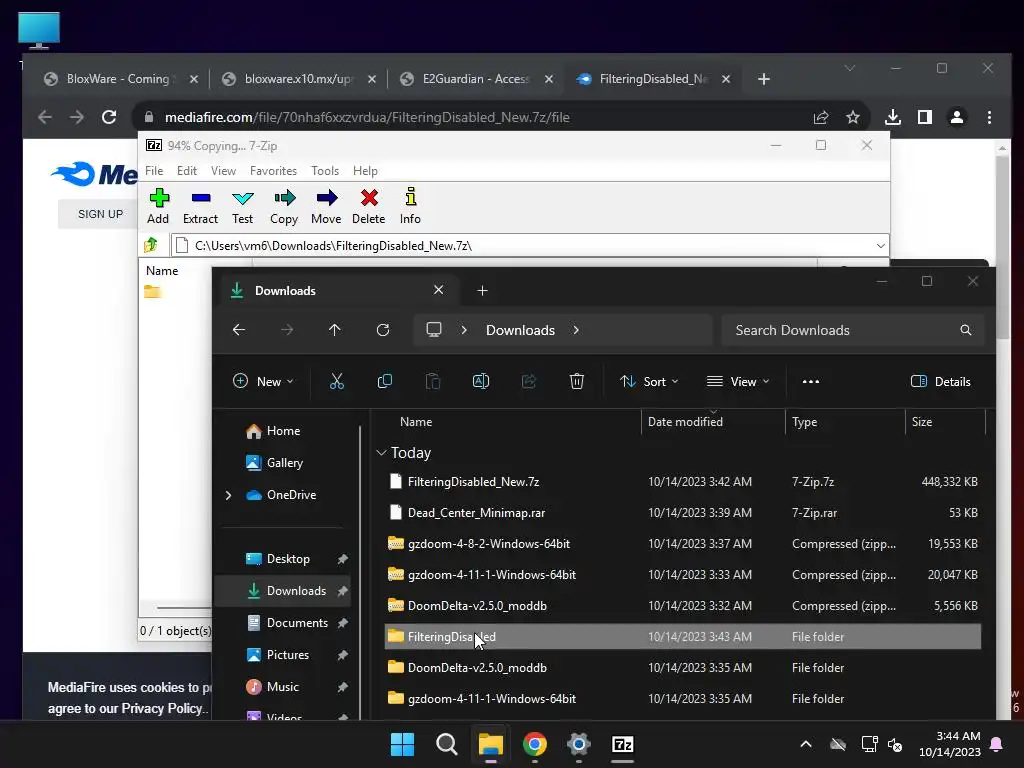Click 7-Zip icon on taskbar
This screenshot has width=1024, height=768.
pyautogui.click(x=622, y=744)
